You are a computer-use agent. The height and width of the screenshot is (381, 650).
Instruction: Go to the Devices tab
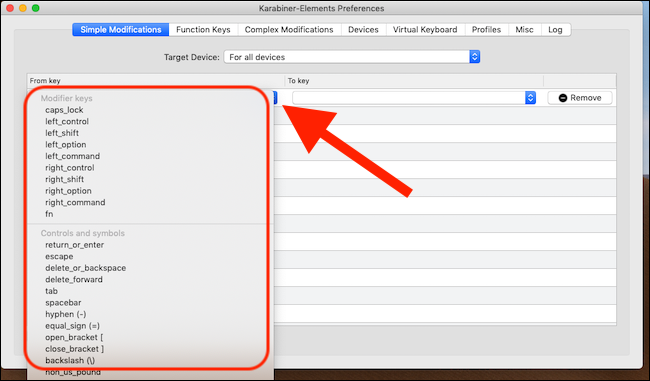tap(363, 29)
